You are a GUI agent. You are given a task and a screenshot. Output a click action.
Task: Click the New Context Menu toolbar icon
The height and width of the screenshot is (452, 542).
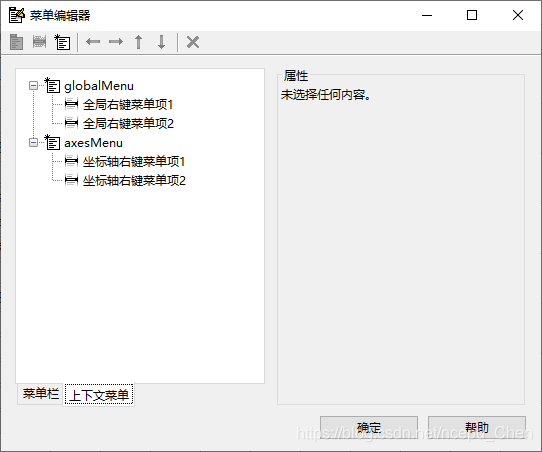[x=62, y=42]
